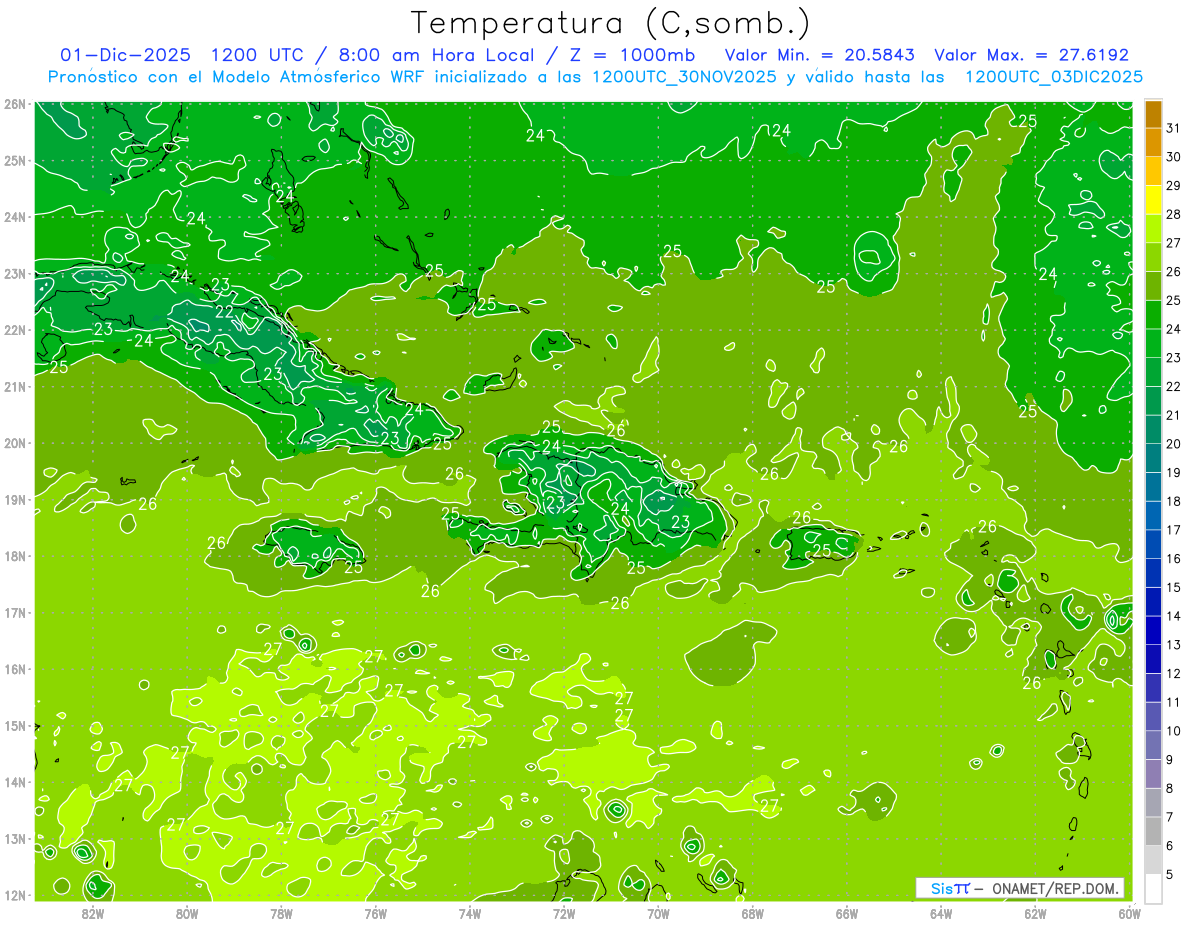This screenshot has height=927, width=1200.
Task: Click "Valor Min. = 20.5843" text
Action: [x=820, y=56]
